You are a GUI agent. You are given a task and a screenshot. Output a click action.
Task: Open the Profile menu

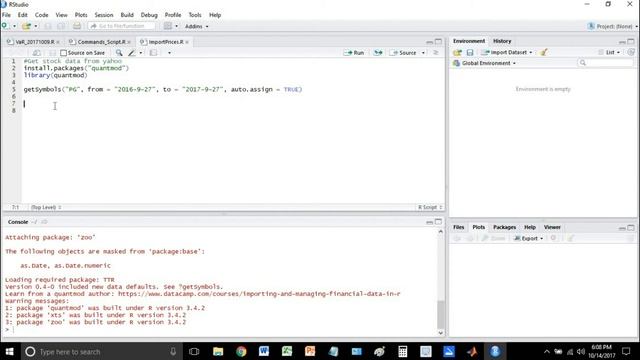173,15
